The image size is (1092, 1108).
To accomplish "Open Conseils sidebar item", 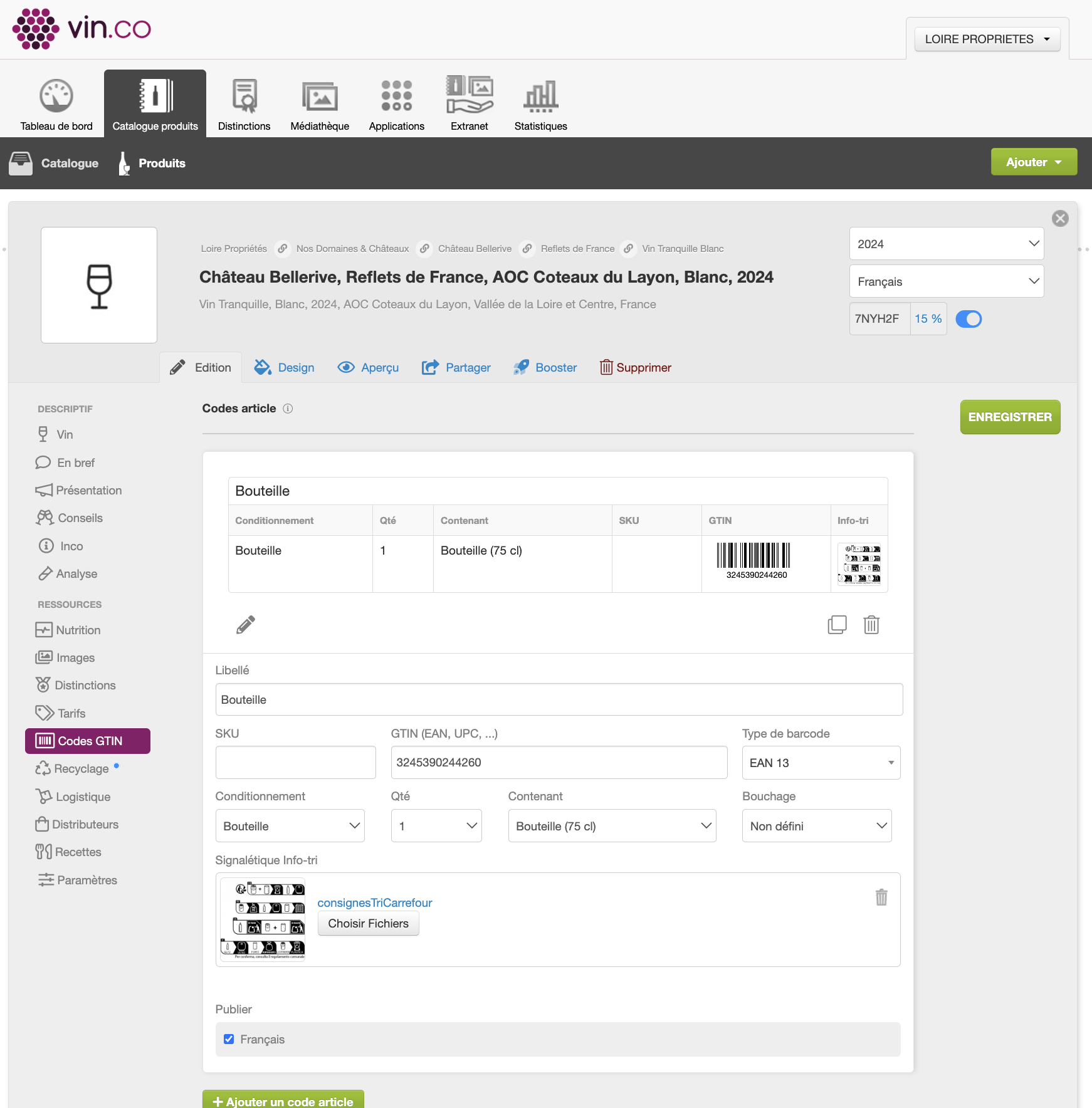I will pos(70,518).
